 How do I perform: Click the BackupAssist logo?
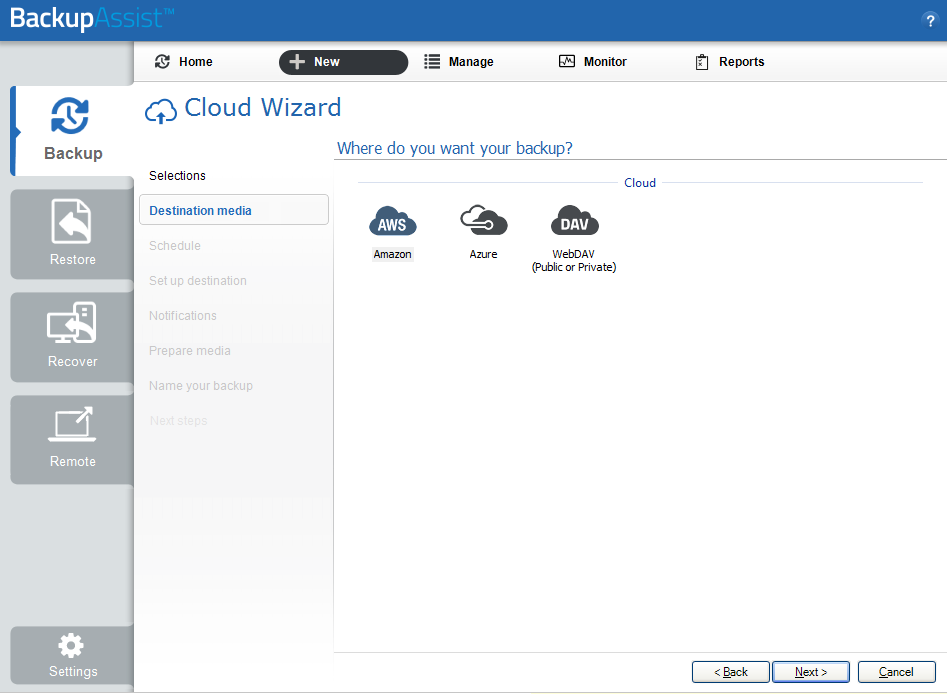(x=92, y=18)
